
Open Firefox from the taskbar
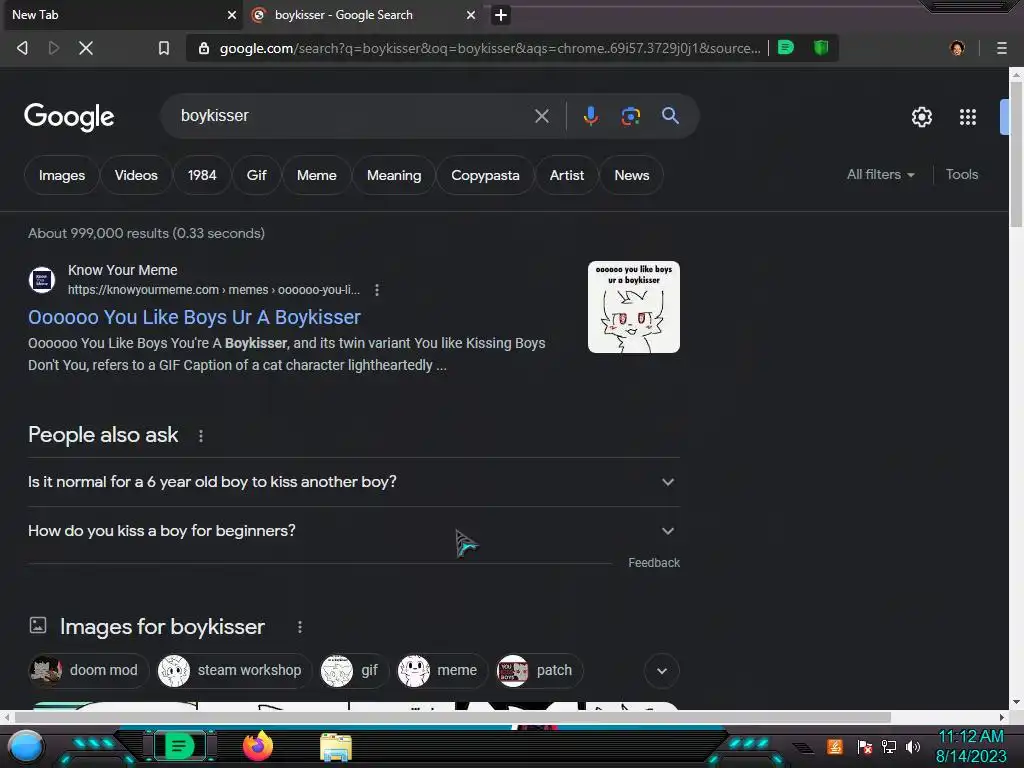258,746
